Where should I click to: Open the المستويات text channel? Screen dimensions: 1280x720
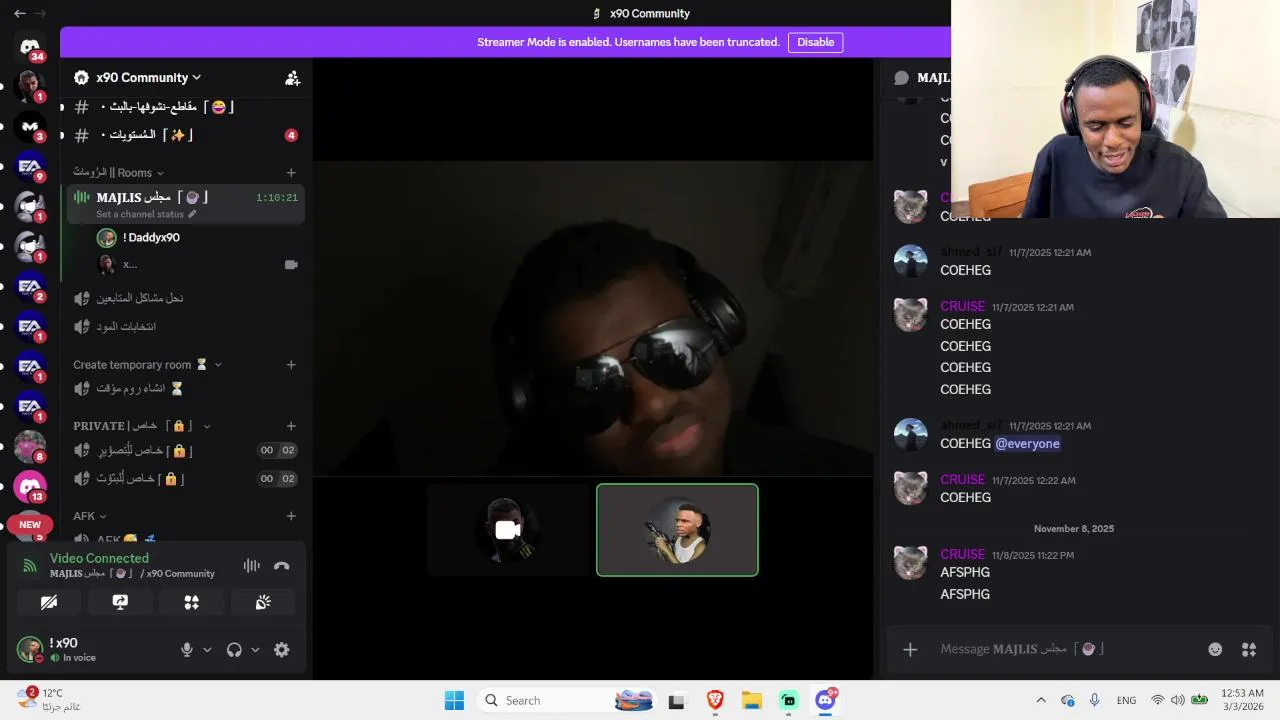pyautogui.click(x=184, y=135)
